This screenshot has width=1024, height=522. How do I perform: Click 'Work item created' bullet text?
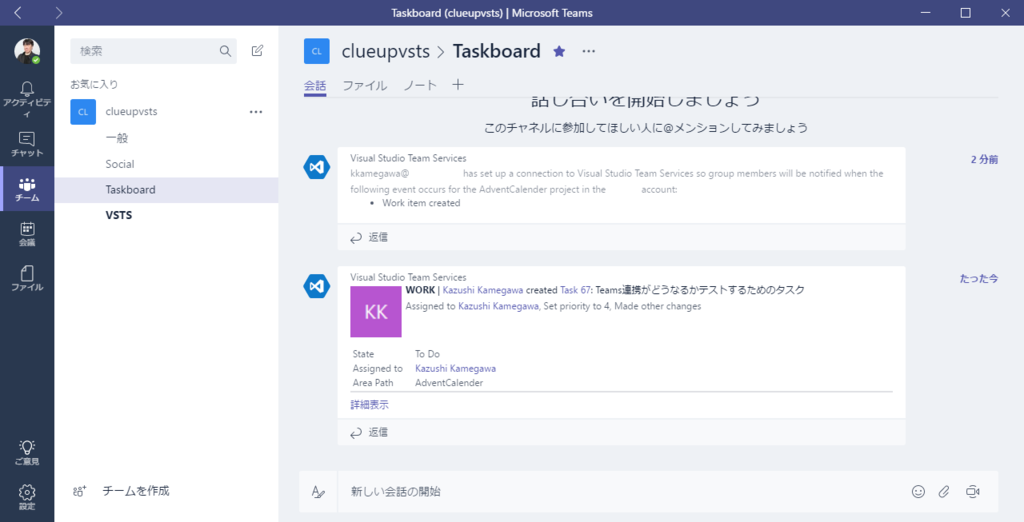[421, 203]
